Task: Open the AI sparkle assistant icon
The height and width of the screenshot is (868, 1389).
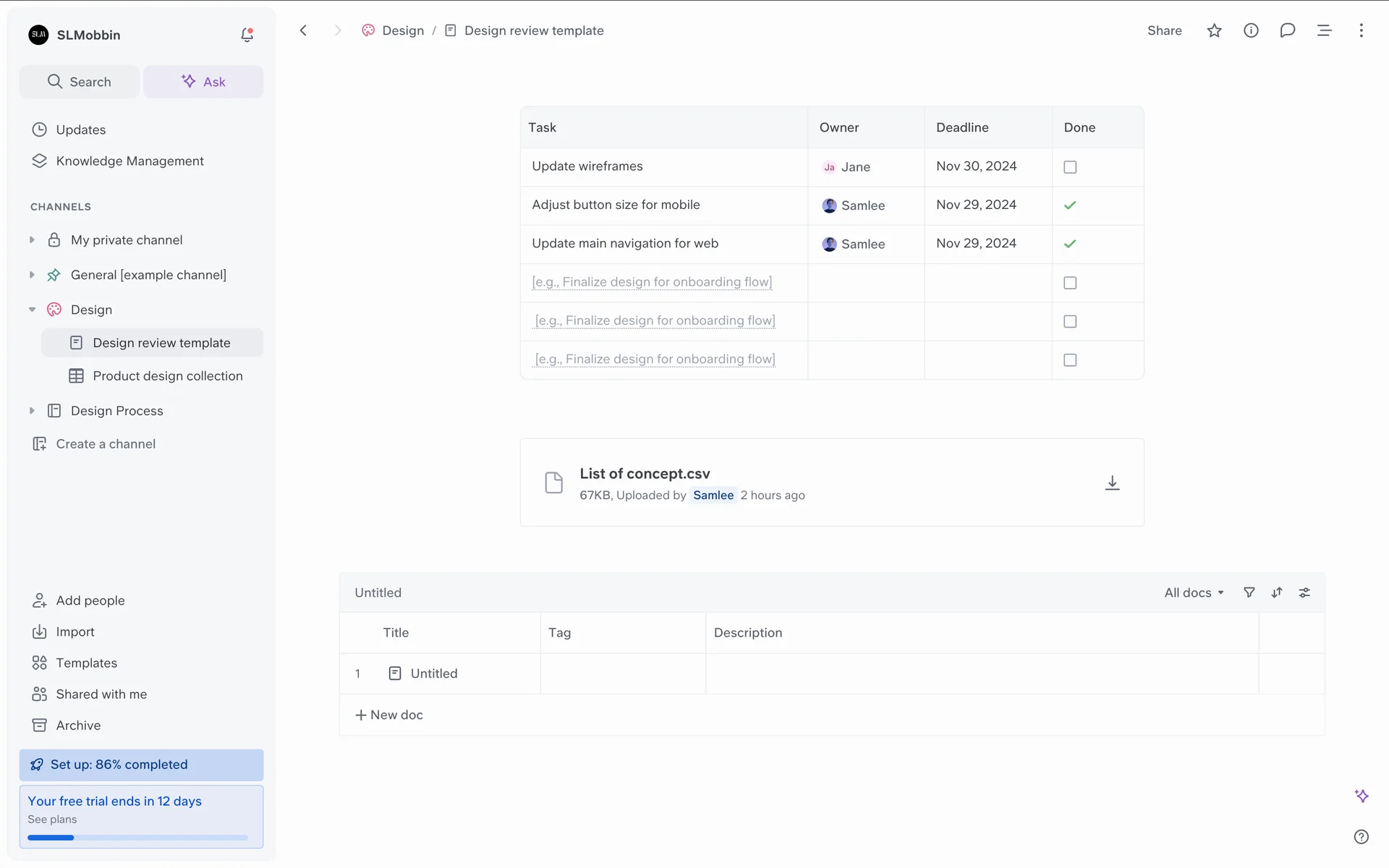Action: point(1361,796)
